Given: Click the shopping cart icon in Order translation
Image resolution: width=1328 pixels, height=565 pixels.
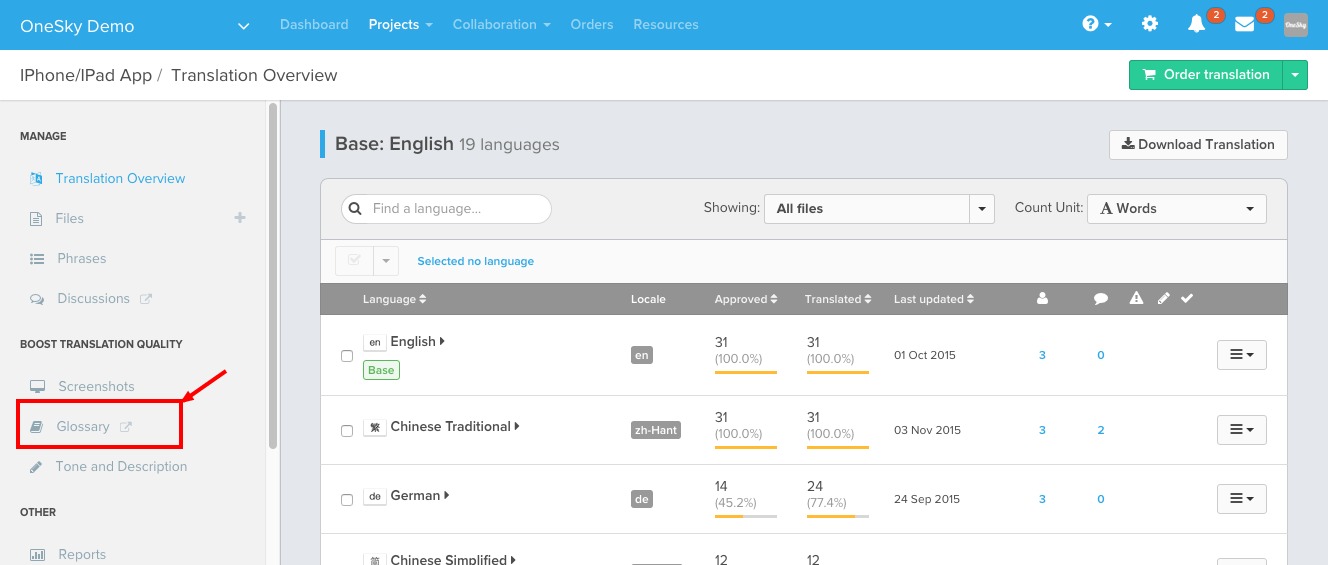Looking at the screenshot, I should pyautogui.click(x=1149, y=74).
